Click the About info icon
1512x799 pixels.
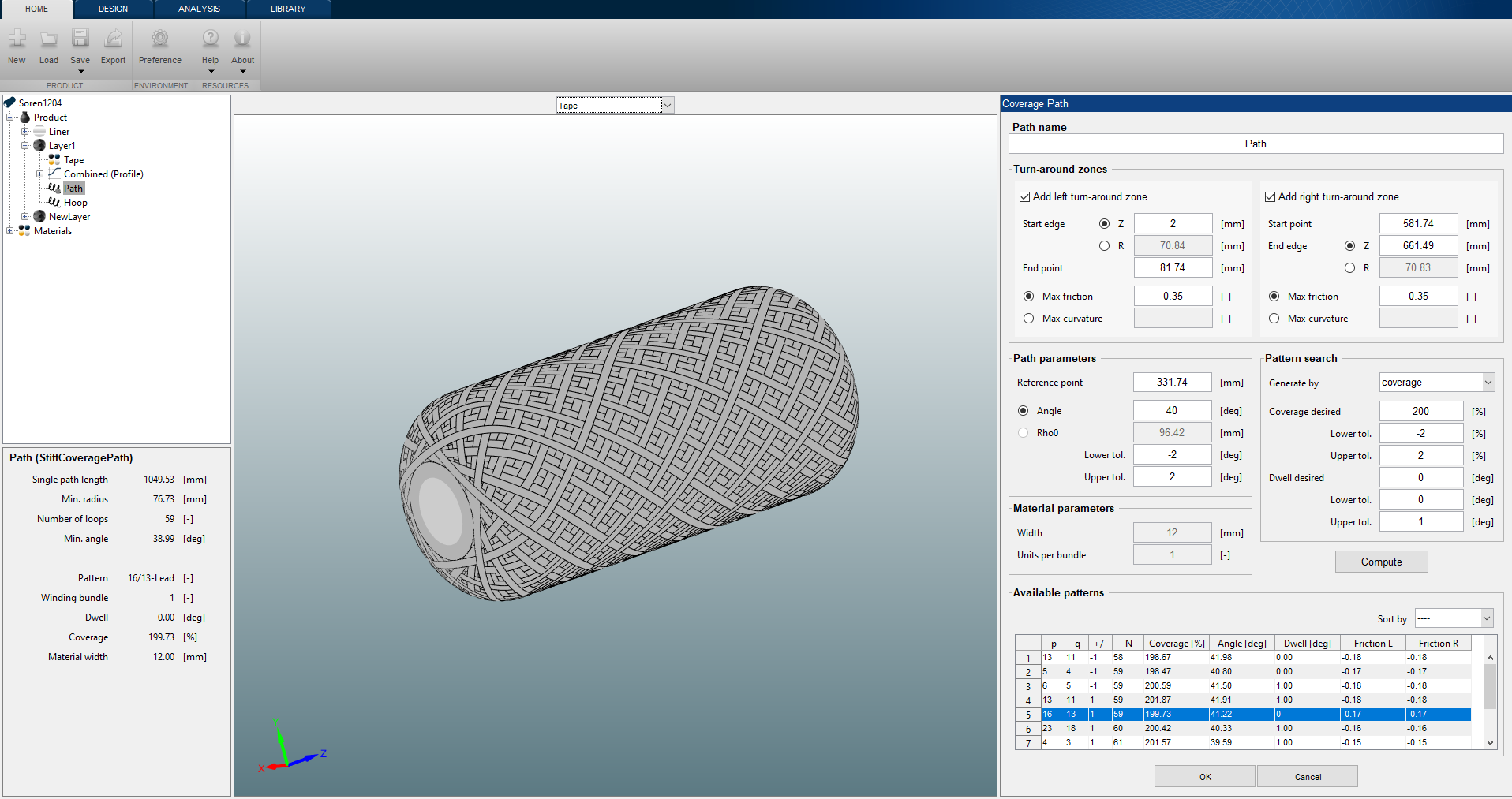[242, 39]
